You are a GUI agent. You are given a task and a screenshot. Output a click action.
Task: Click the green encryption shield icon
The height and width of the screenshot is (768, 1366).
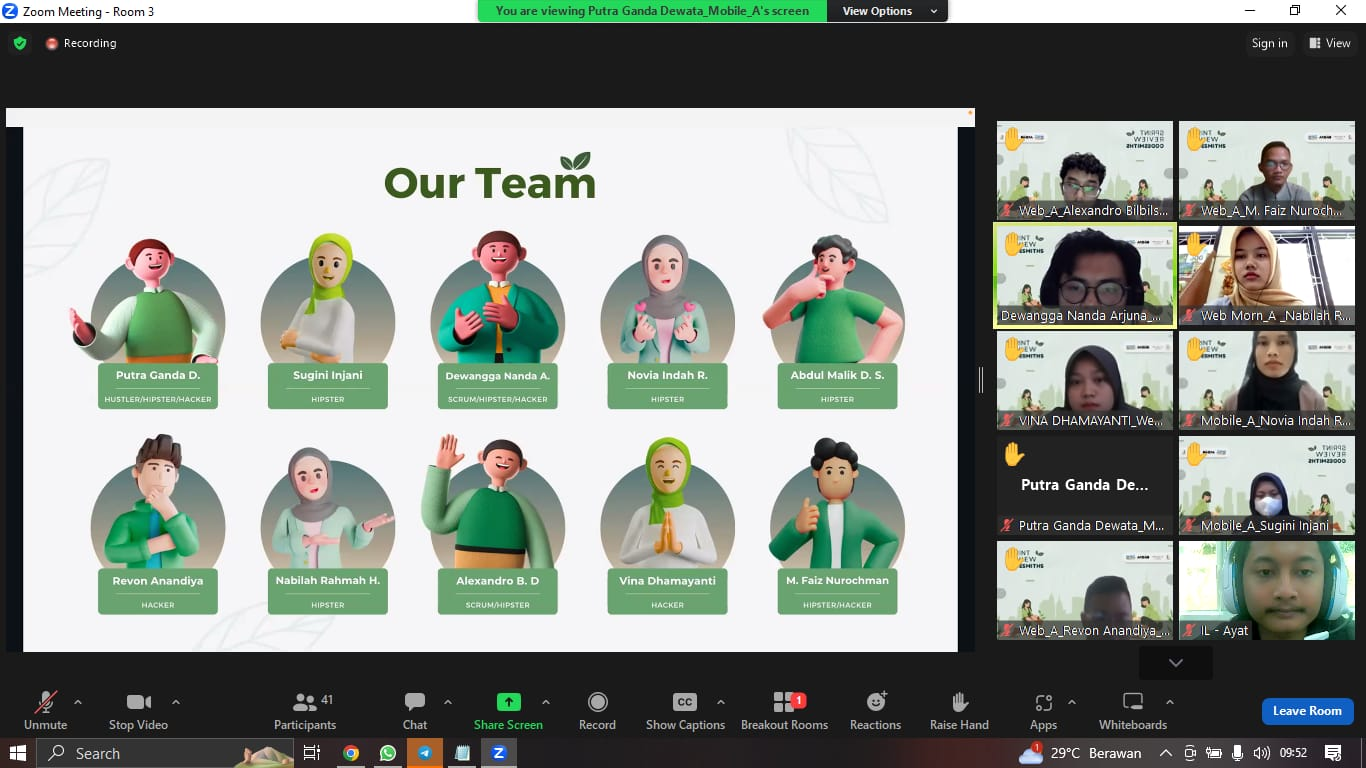(x=20, y=43)
